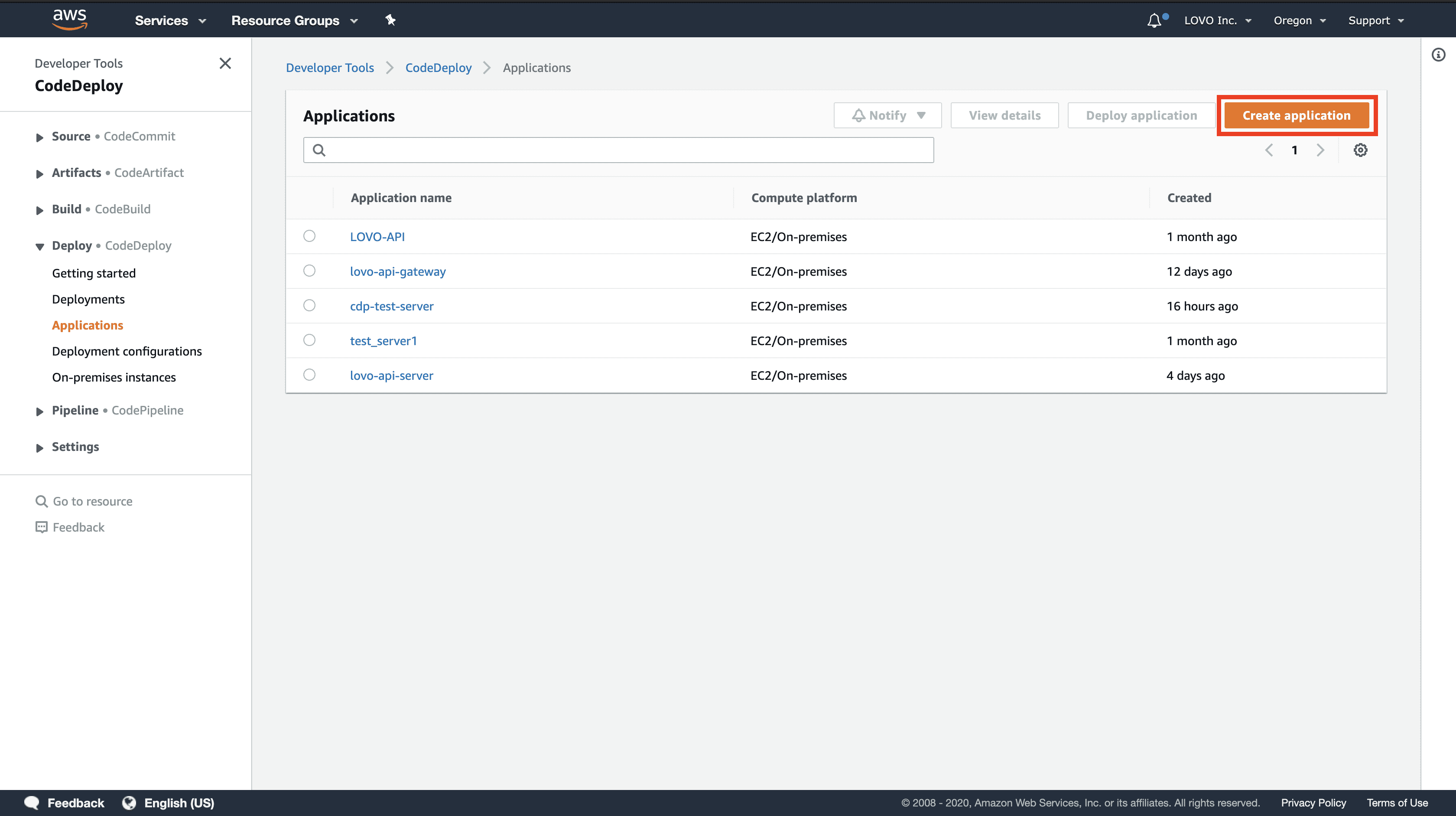Open the Resource Groups dropdown
The image size is (1456, 816).
295,20
